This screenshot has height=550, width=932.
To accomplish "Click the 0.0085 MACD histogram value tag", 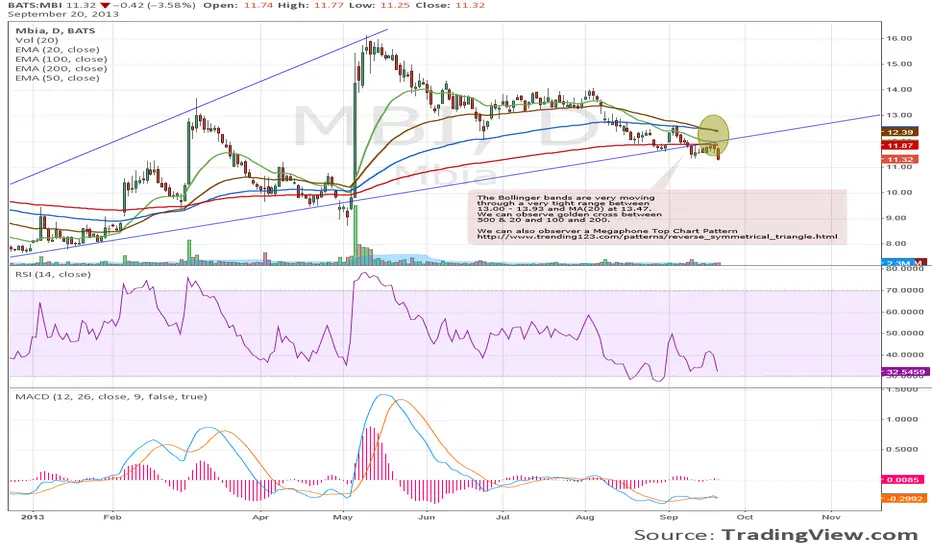I will tap(902, 479).
